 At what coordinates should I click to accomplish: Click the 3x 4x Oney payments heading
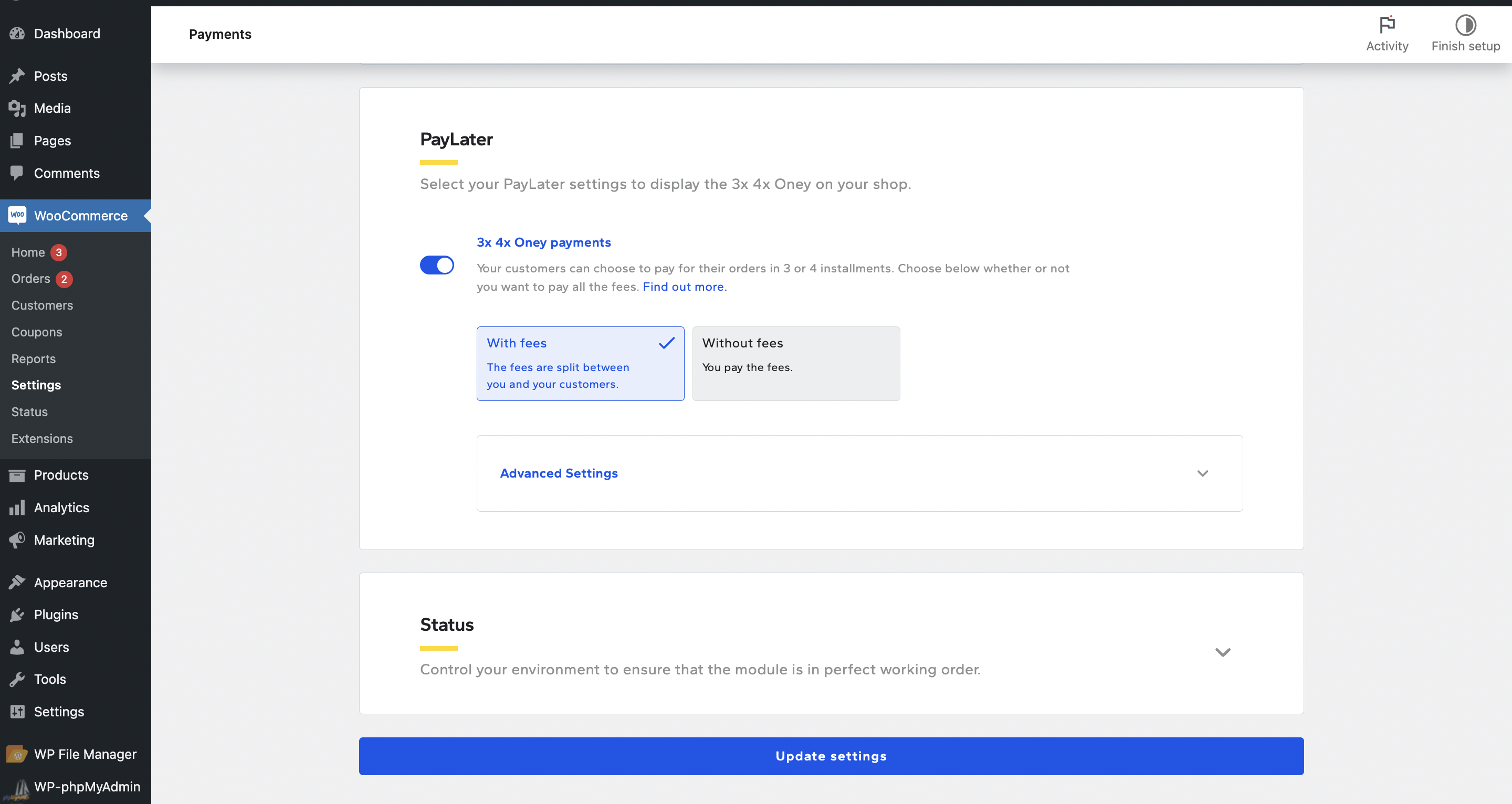[543, 242]
